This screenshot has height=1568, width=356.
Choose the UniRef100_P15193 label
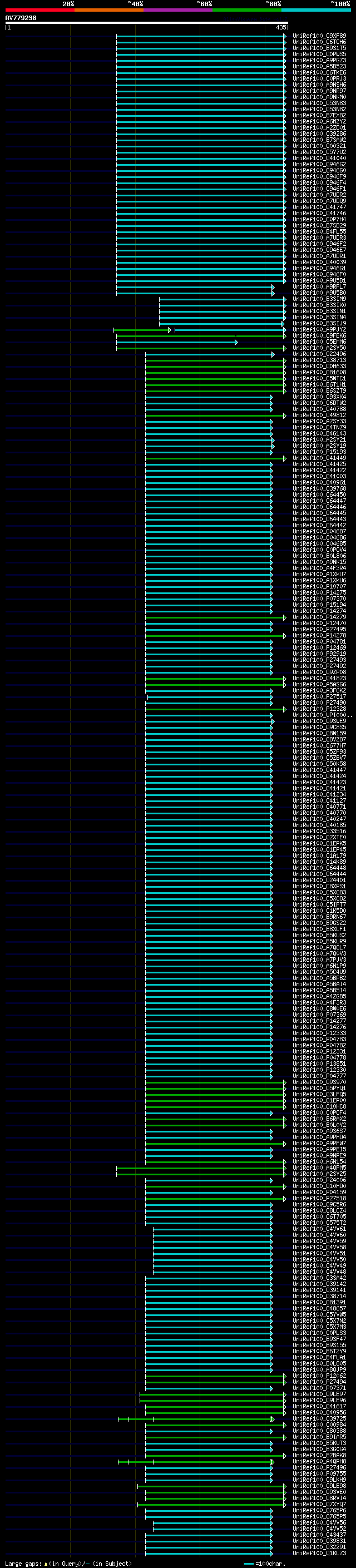point(319,452)
